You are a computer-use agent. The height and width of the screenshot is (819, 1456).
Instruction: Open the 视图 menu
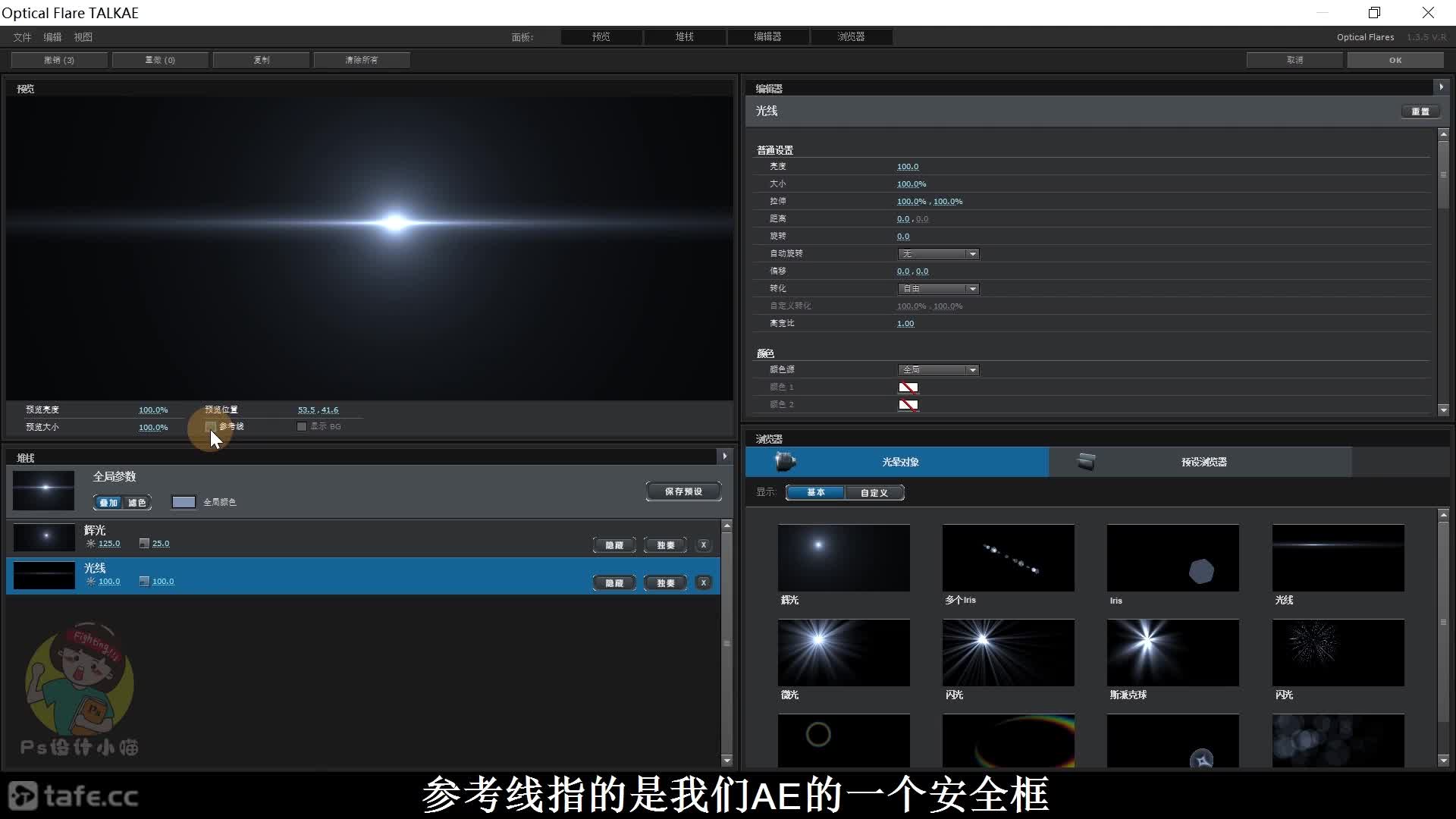pyautogui.click(x=83, y=37)
